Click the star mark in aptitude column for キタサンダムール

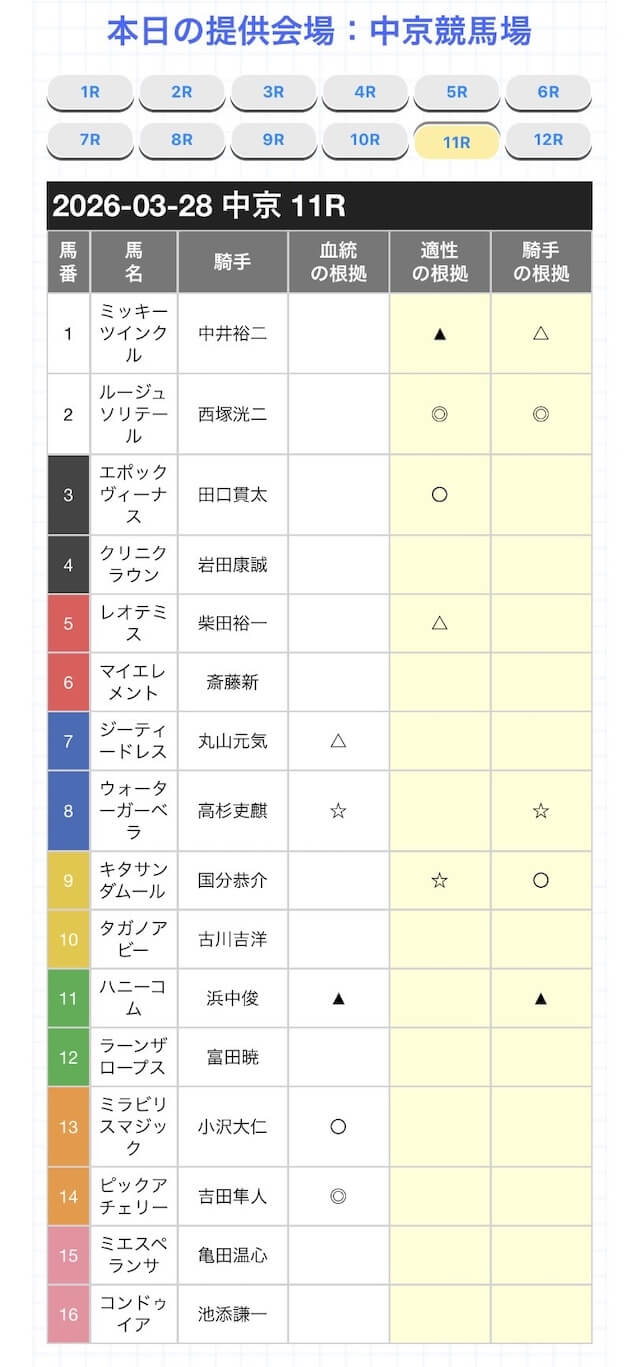(439, 880)
